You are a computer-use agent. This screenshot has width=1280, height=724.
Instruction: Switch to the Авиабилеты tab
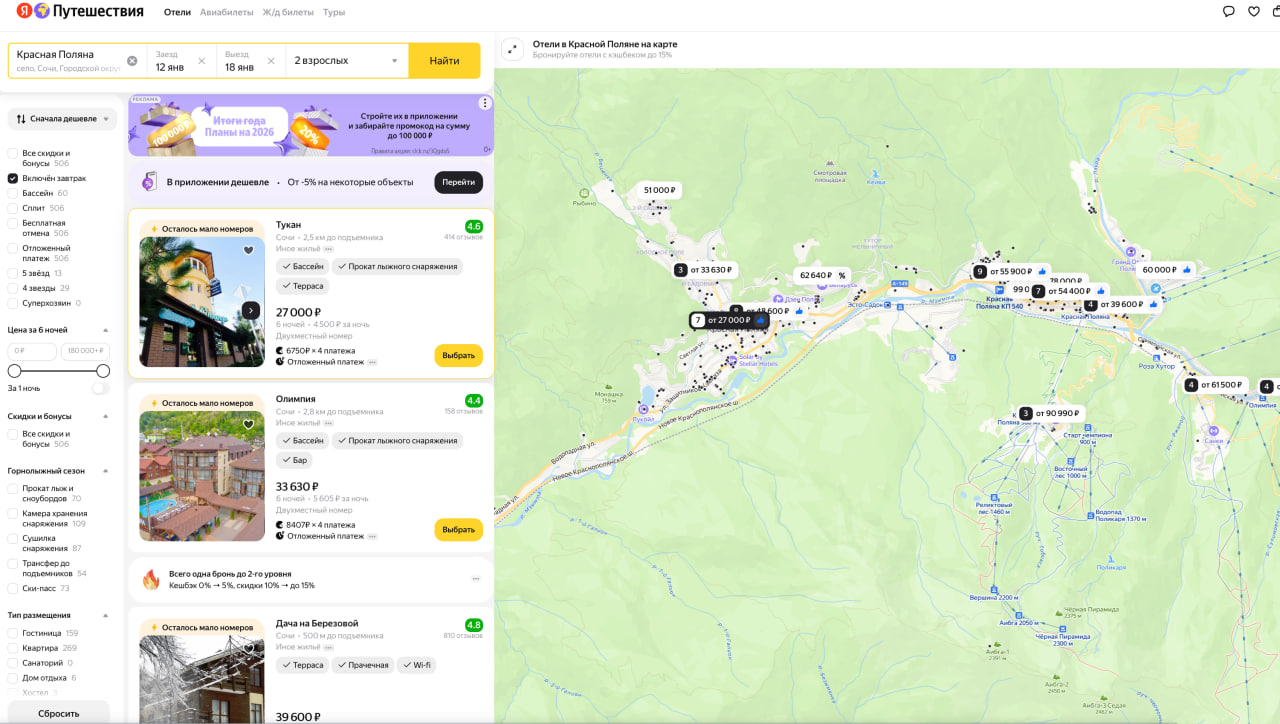click(x=225, y=12)
